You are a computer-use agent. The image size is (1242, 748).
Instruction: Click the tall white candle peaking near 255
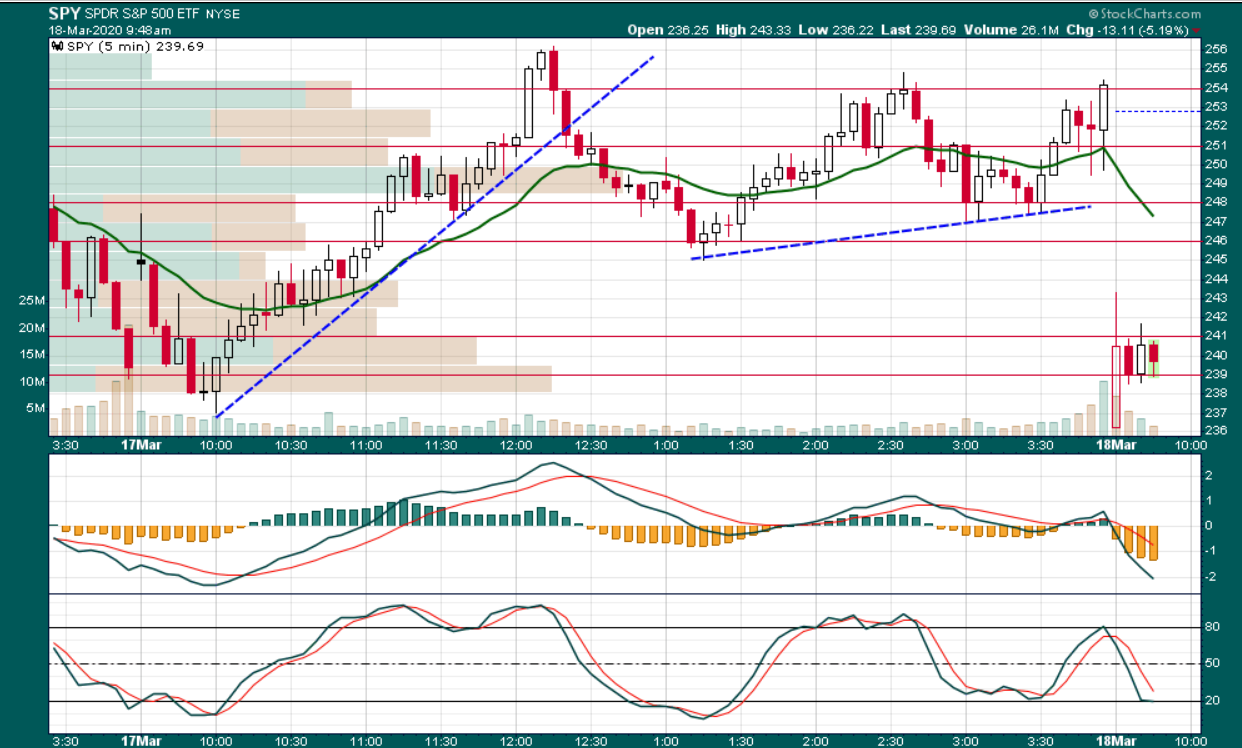(x=529, y=102)
